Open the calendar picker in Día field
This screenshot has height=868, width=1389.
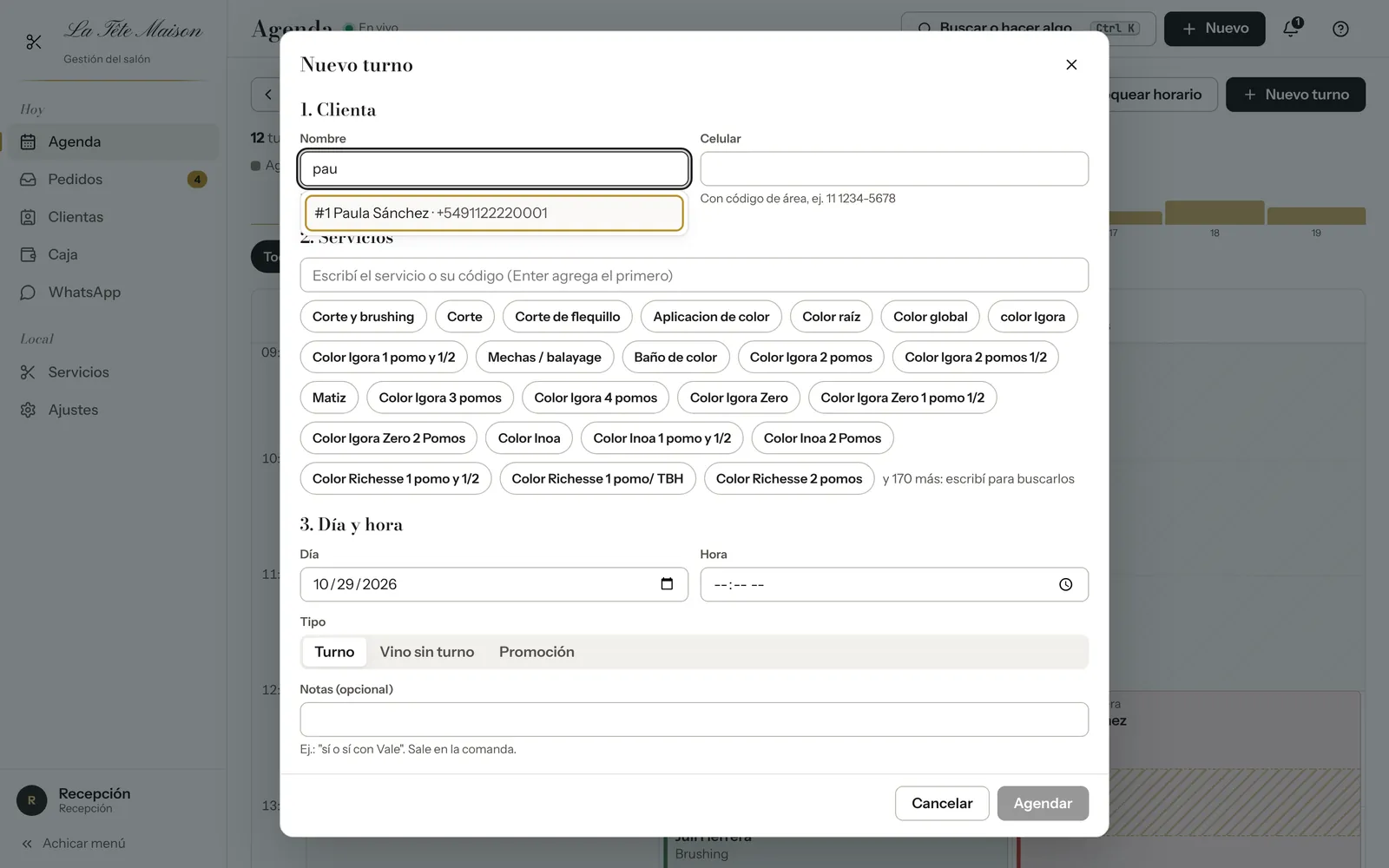coord(667,584)
